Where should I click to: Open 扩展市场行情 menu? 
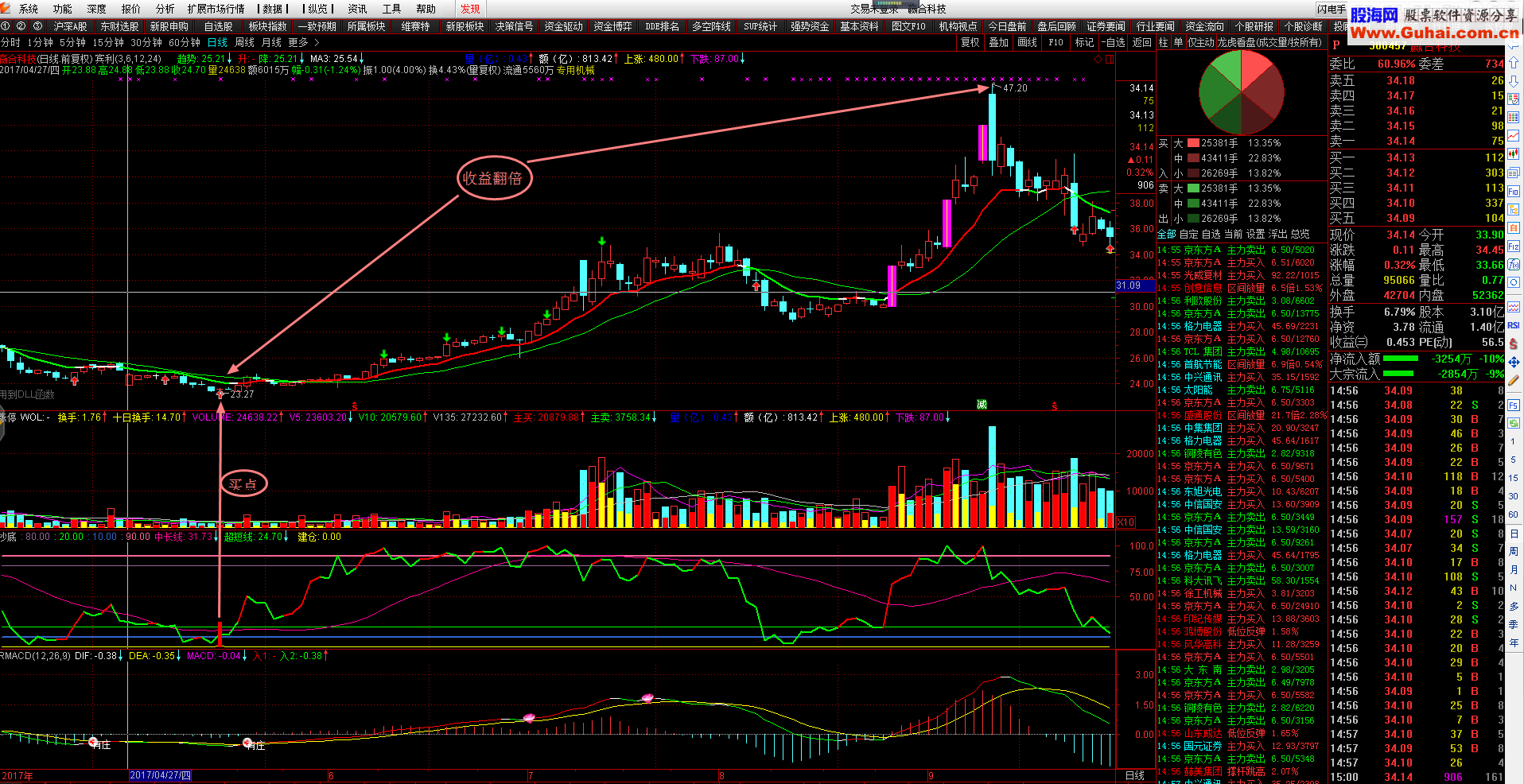216,9
